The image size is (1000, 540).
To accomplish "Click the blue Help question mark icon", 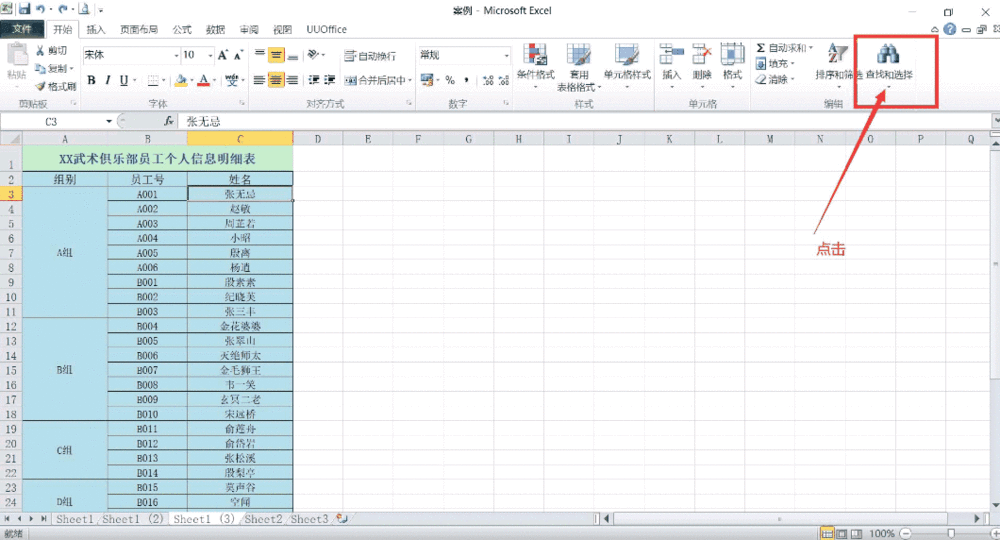I will tap(950, 29).
